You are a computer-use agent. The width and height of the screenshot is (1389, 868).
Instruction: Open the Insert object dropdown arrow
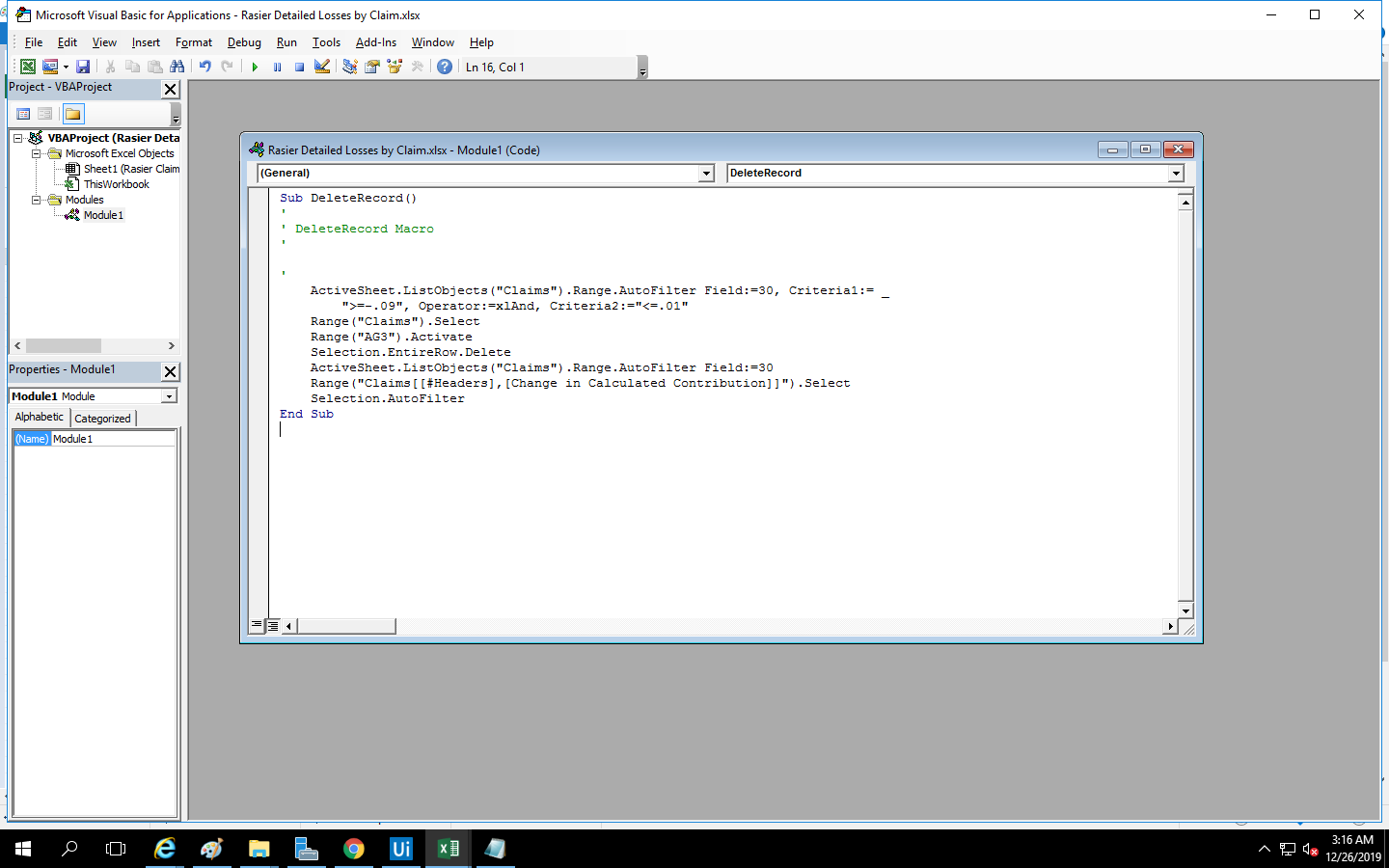(66, 67)
